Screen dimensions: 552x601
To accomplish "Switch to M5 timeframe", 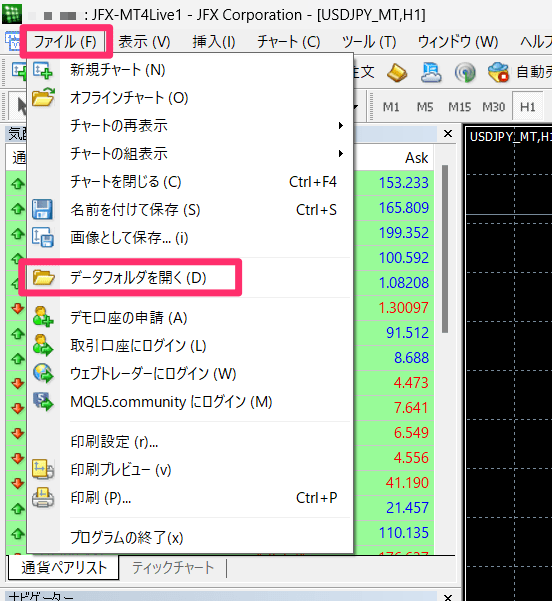I will click(425, 107).
